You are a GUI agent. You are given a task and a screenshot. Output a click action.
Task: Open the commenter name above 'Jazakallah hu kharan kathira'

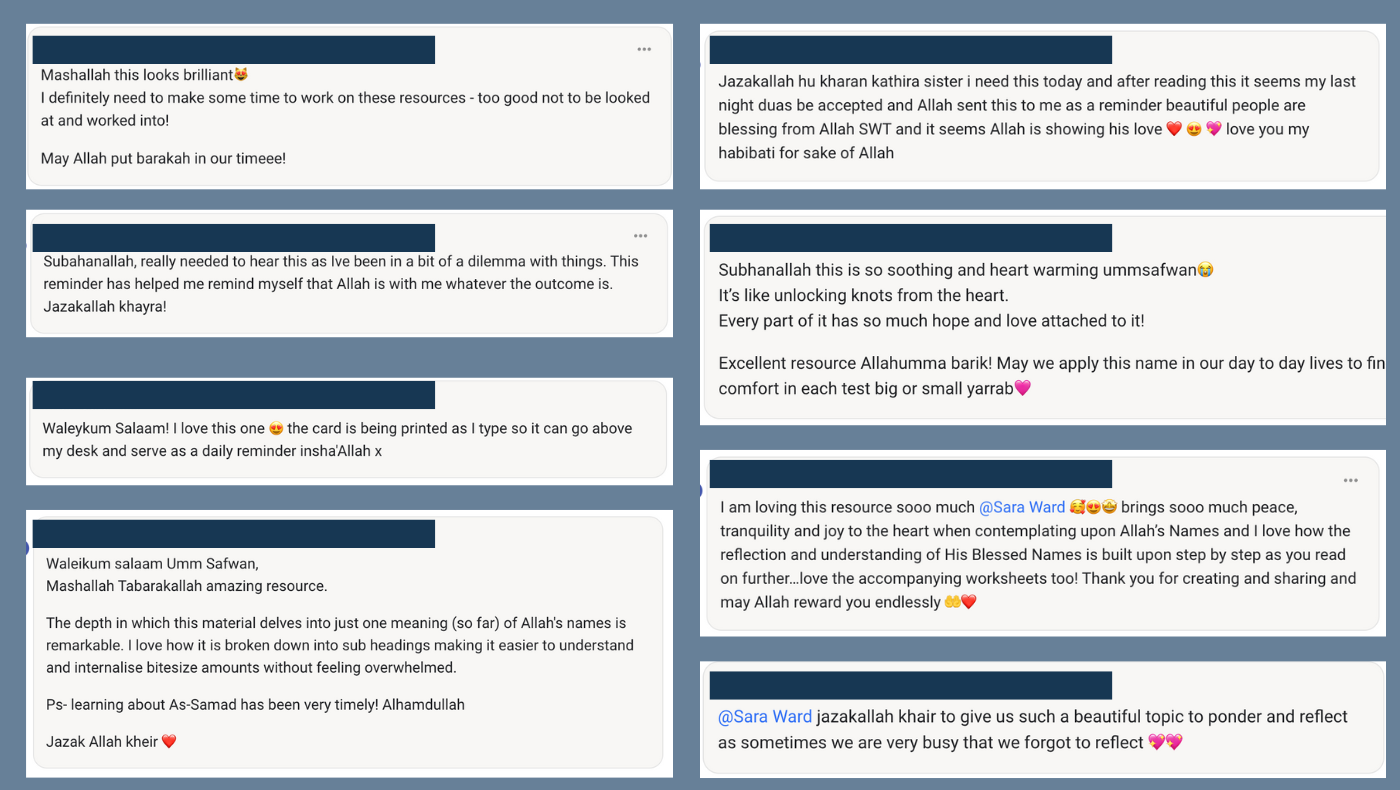(911, 50)
